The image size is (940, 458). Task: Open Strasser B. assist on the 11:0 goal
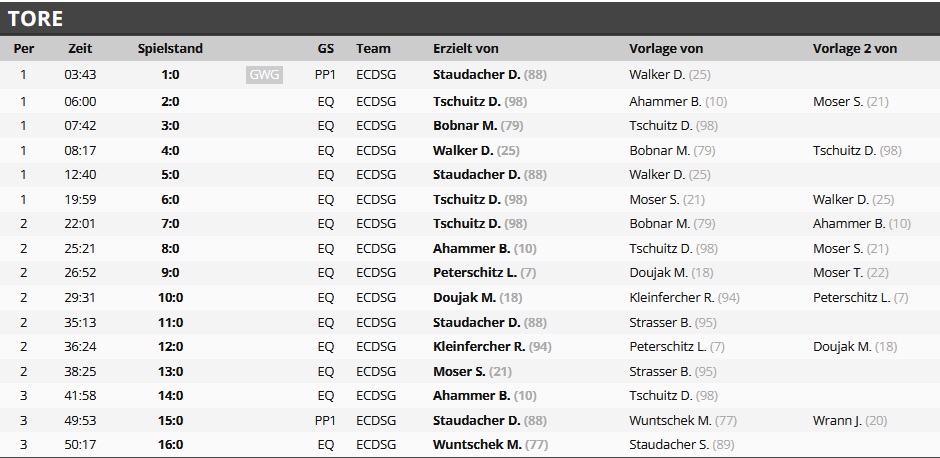coord(660,322)
